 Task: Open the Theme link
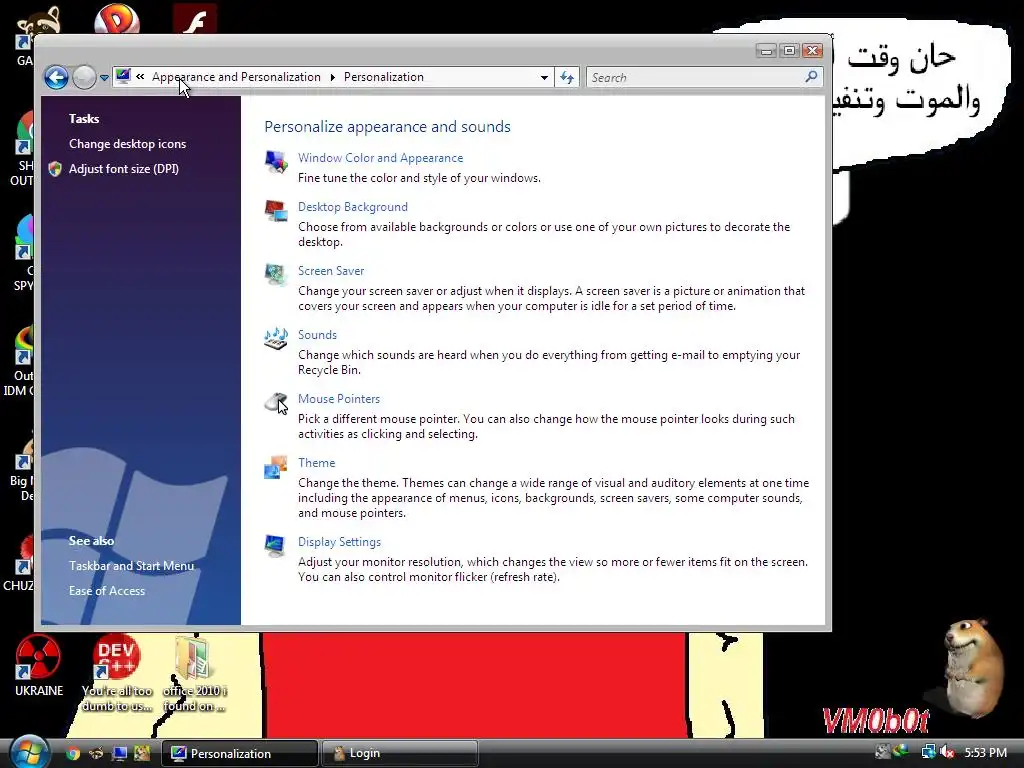tap(317, 463)
